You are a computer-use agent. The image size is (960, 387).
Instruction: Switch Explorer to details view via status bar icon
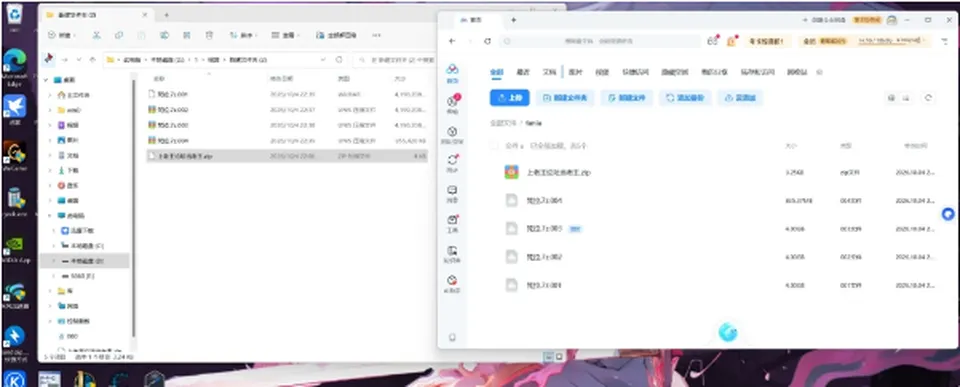(x=549, y=356)
